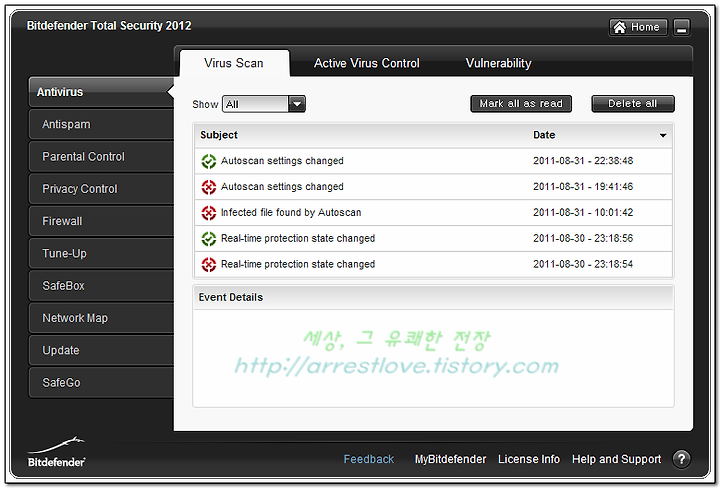Viewport: 720px width, 488px height.
Task: Open Help and Support
Action: tap(616, 459)
